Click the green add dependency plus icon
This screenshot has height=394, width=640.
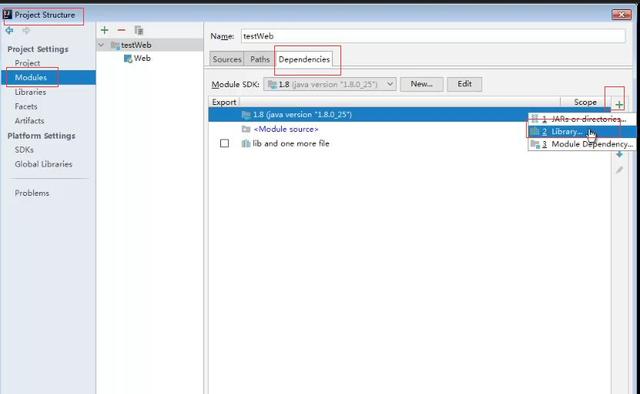[x=619, y=105]
